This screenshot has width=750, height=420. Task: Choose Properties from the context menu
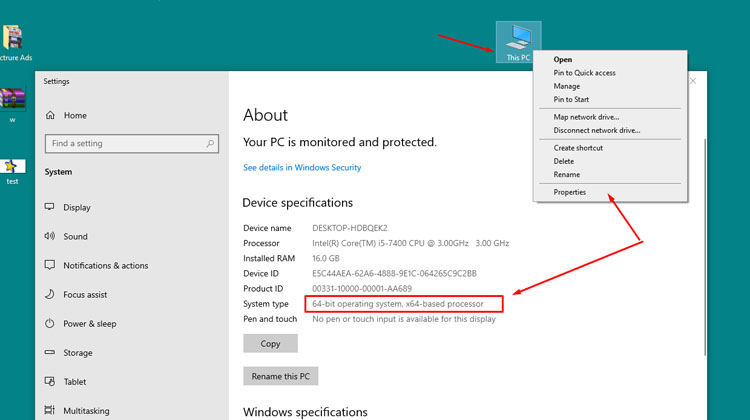pyautogui.click(x=570, y=192)
